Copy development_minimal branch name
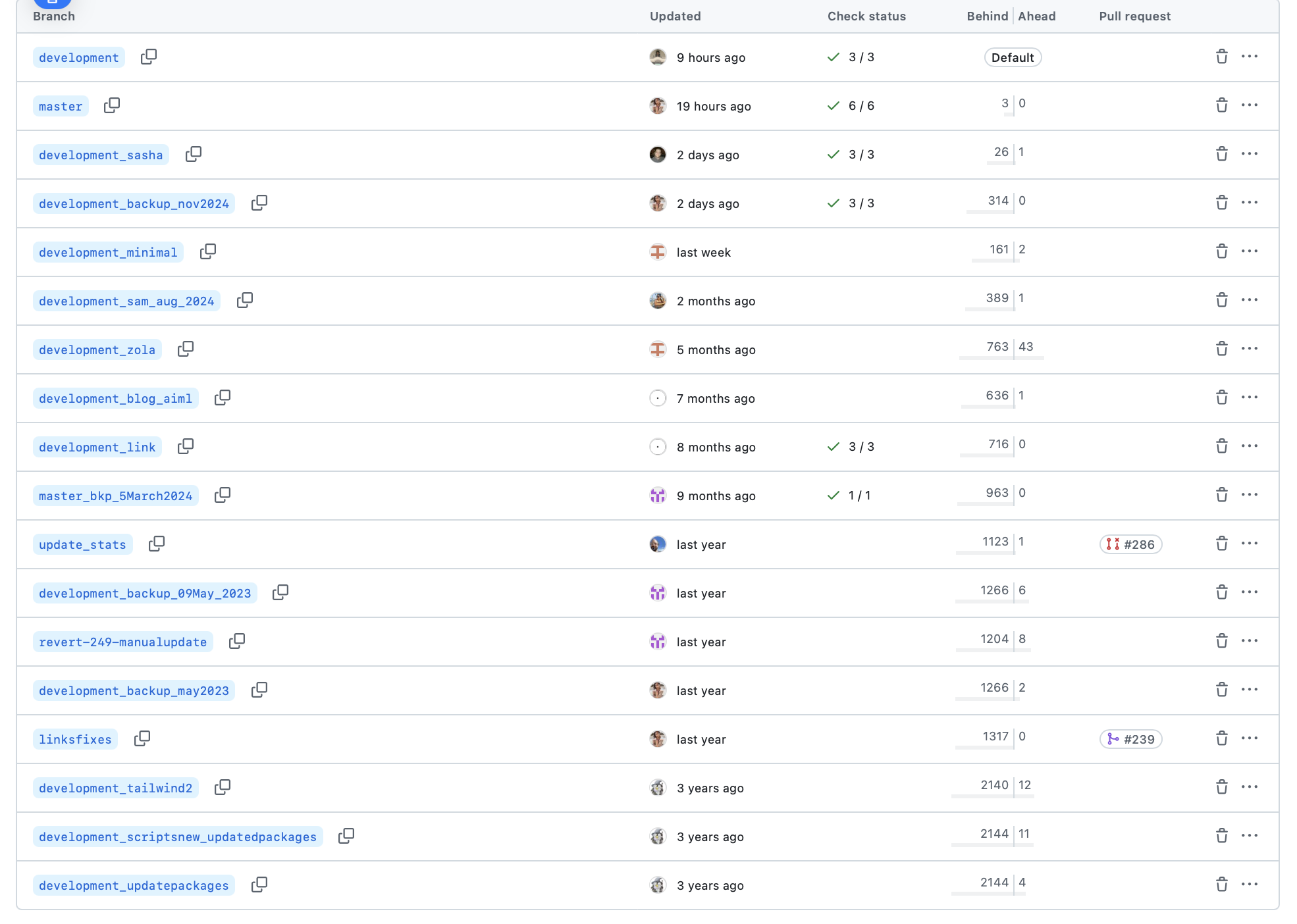This screenshot has height=924, width=1297. 208,252
